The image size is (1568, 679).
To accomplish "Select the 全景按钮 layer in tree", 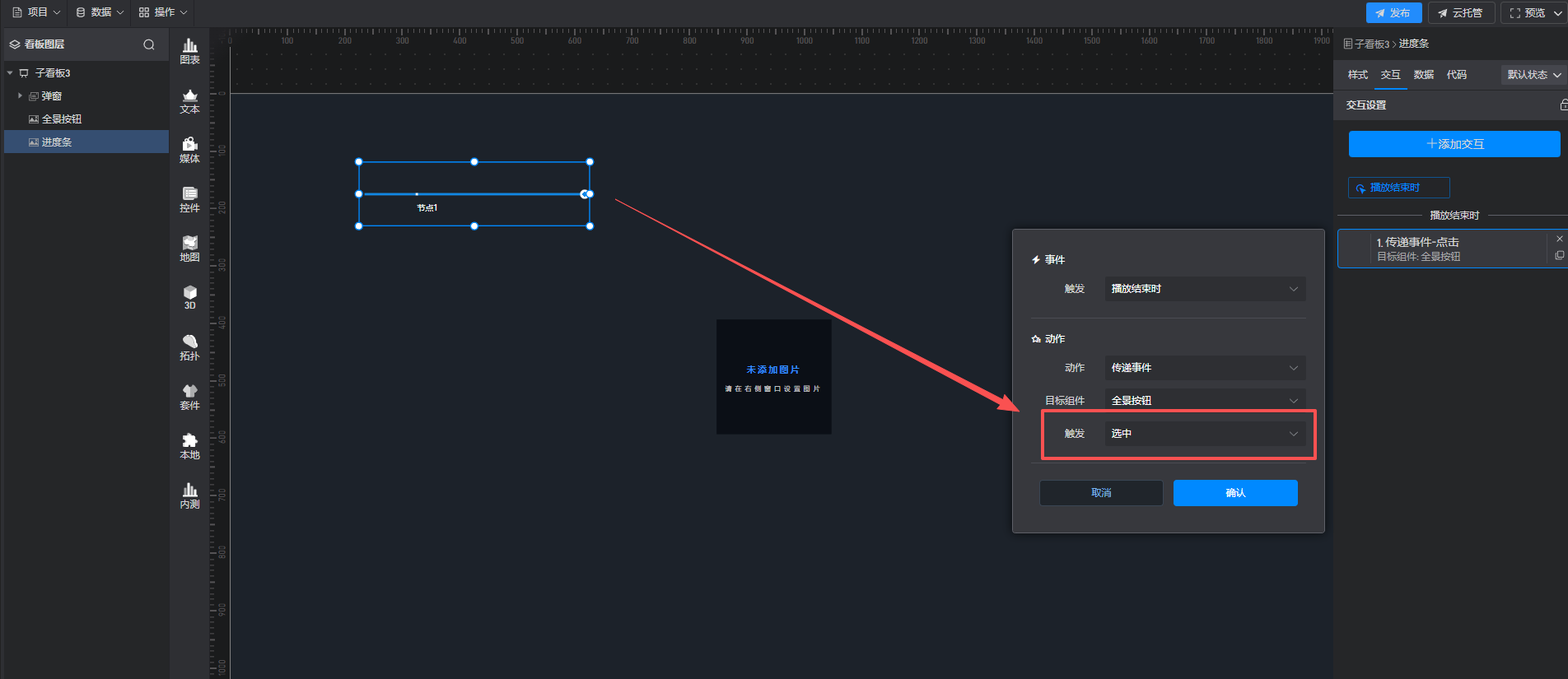I will point(62,119).
